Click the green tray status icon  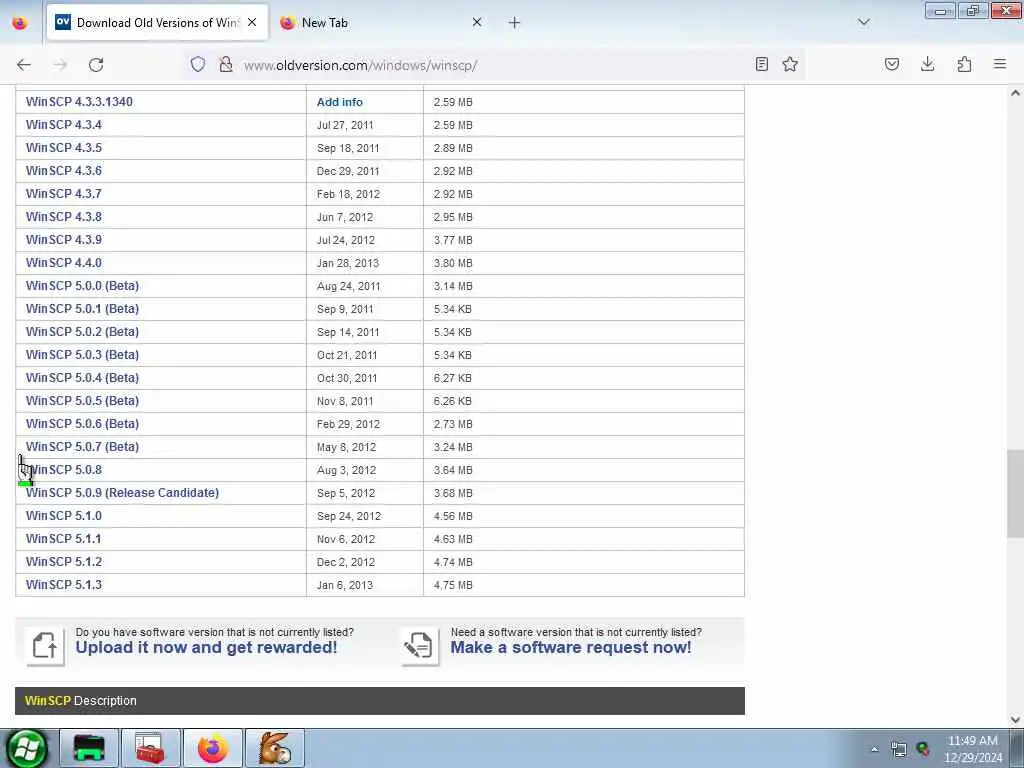(x=923, y=749)
